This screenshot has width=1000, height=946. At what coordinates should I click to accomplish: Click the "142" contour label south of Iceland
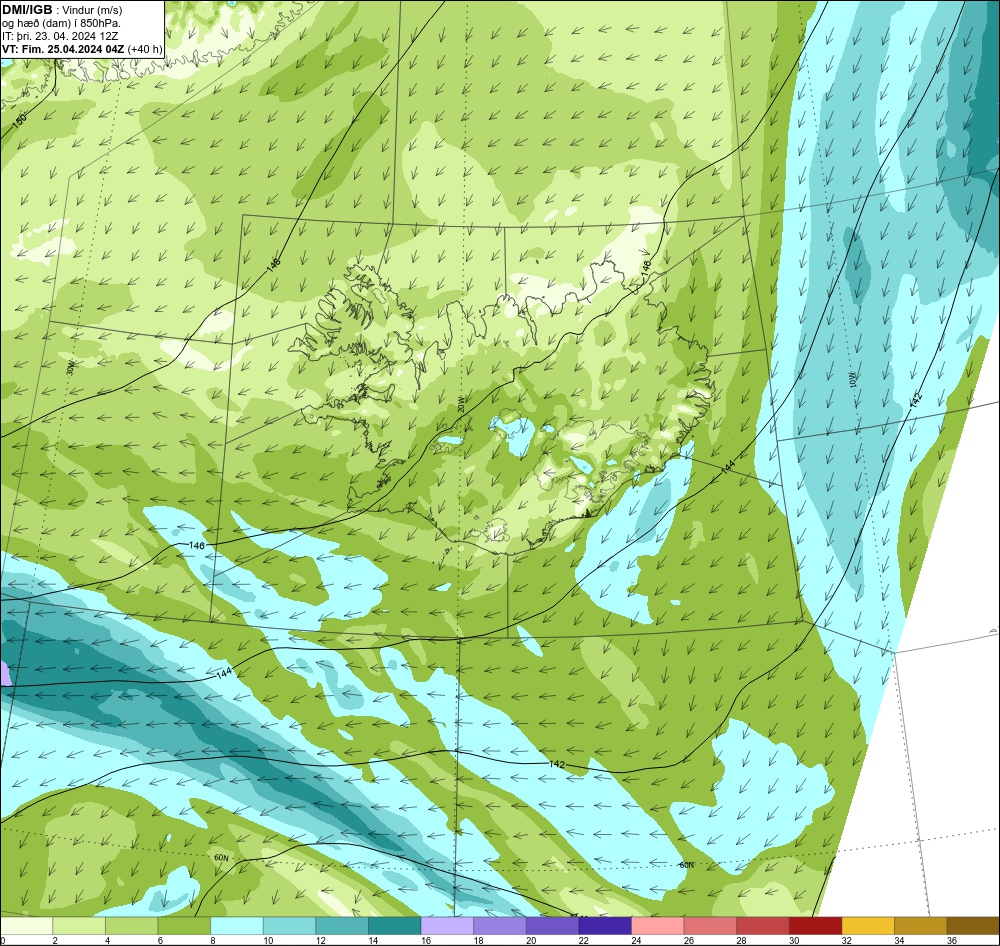tap(557, 764)
